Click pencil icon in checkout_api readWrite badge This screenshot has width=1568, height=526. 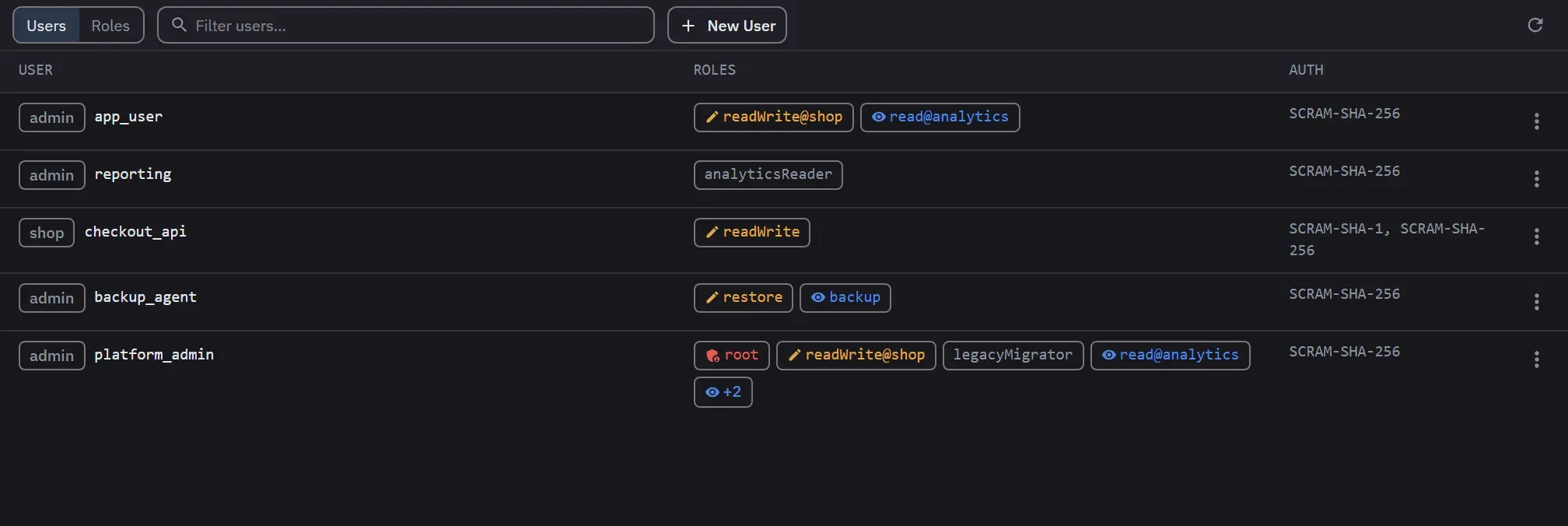pos(712,232)
